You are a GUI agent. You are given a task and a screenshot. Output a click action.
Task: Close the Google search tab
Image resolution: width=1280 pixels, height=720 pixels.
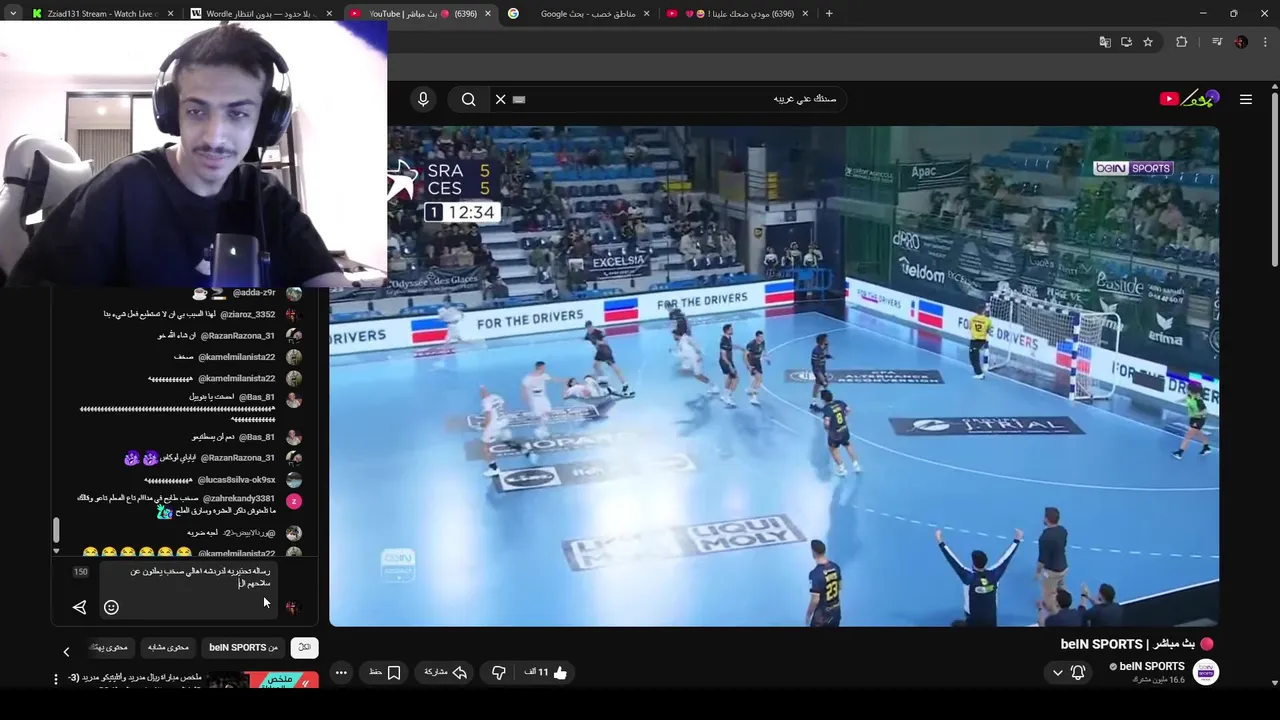tap(647, 14)
